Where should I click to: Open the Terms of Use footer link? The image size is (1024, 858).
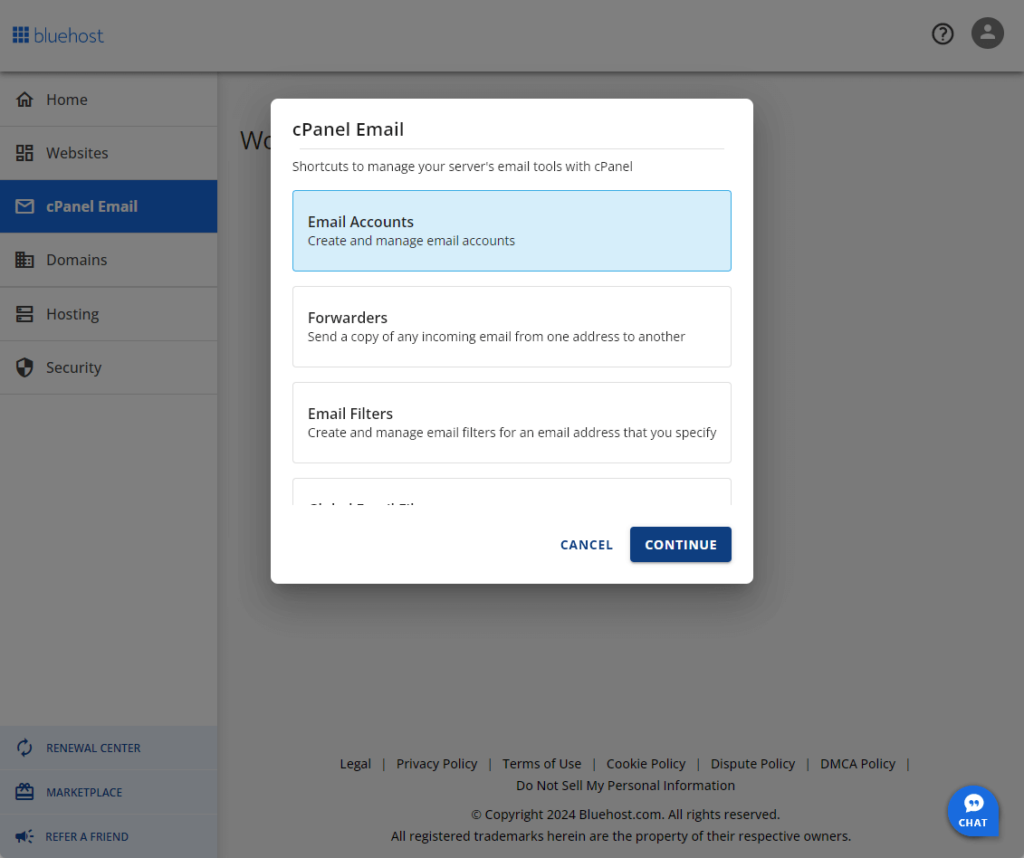tap(541, 764)
